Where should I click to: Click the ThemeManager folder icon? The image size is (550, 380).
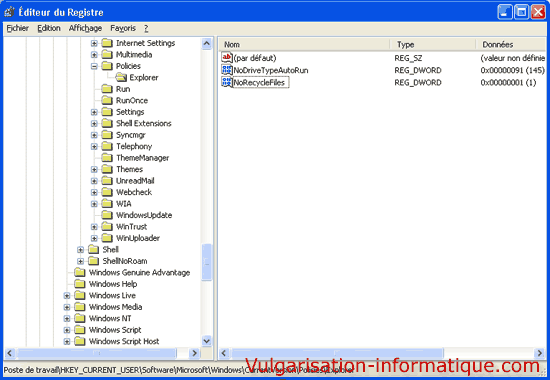tap(107, 158)
